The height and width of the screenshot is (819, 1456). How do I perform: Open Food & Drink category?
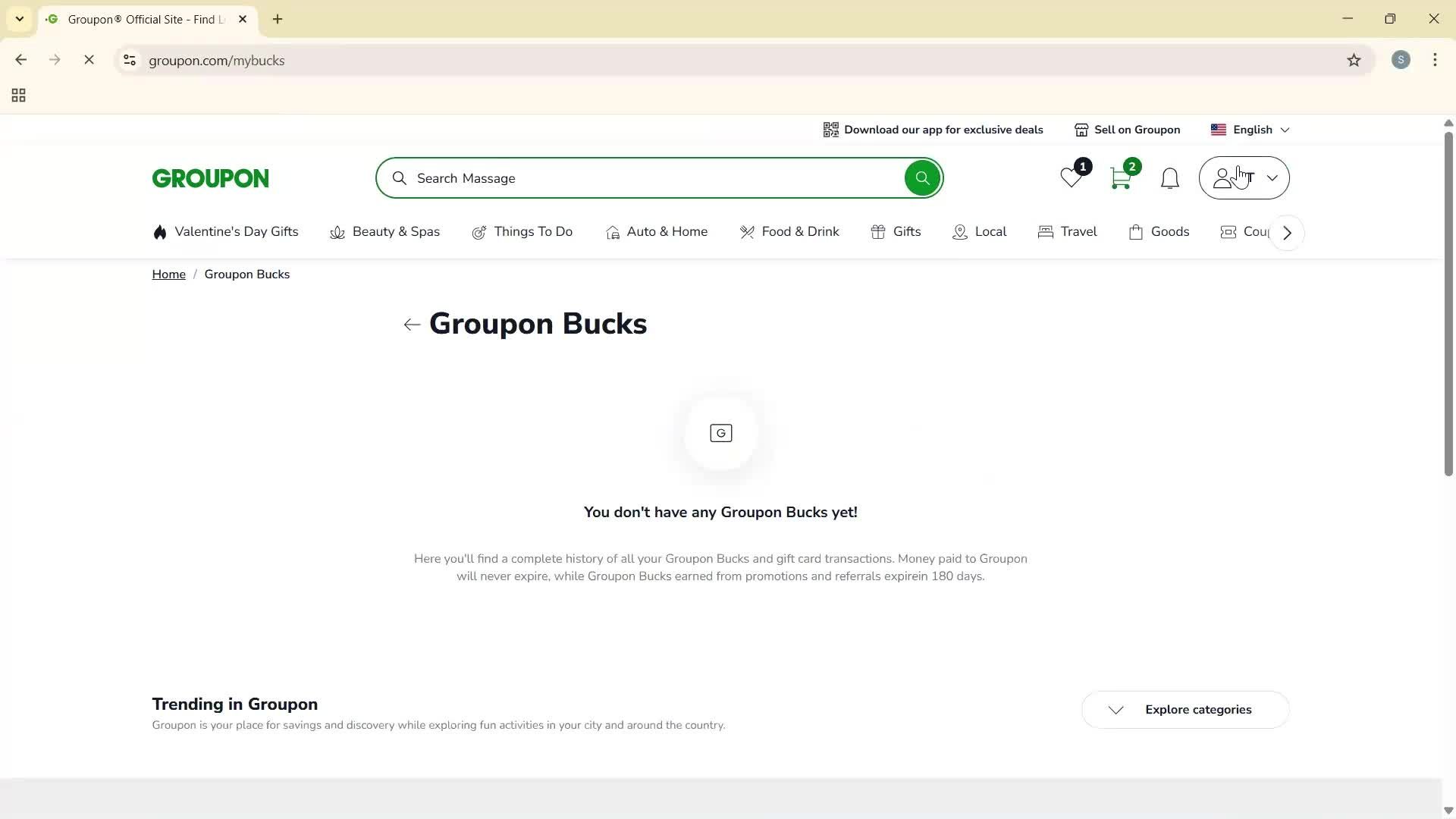click(x=748, y=232)
